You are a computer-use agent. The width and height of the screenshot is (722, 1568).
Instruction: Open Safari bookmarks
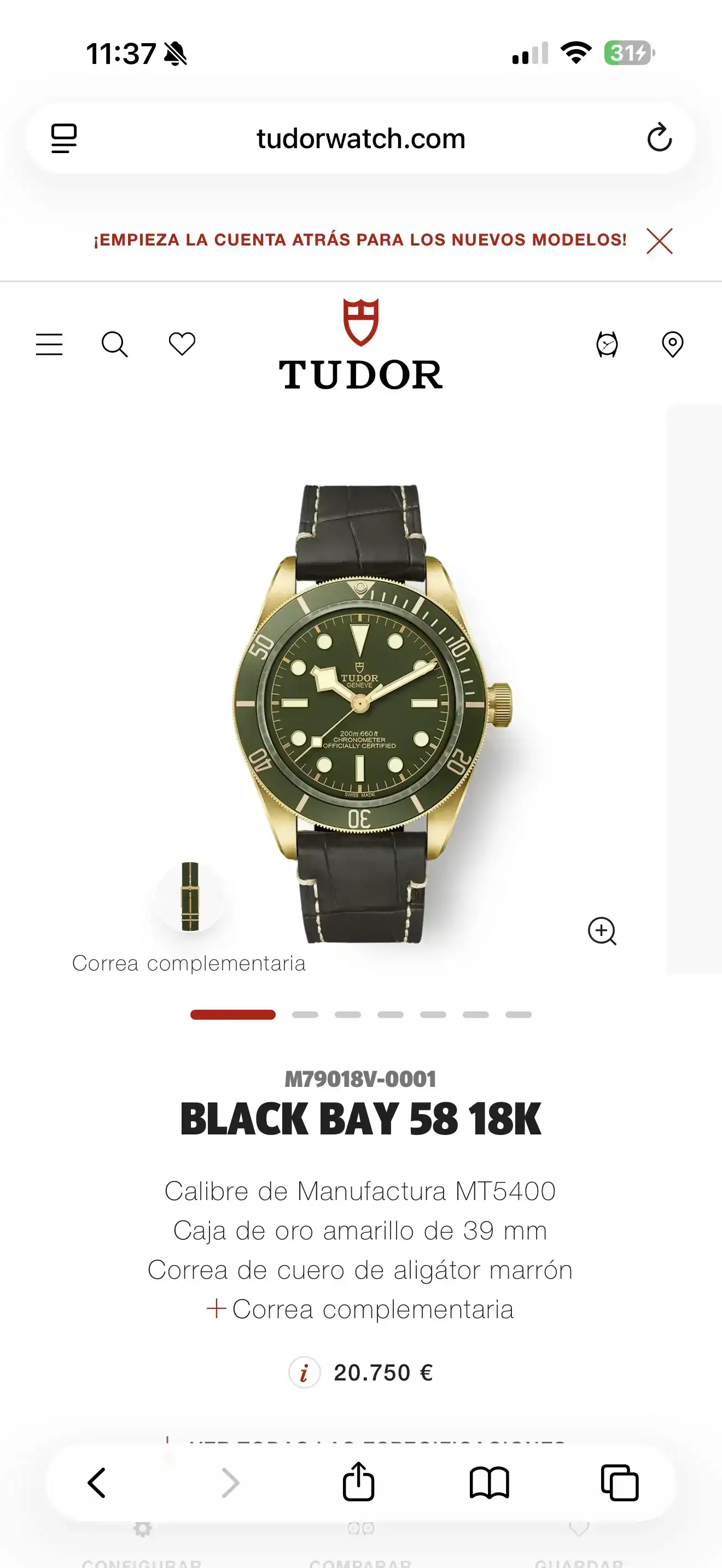[x=489, y=1482]
